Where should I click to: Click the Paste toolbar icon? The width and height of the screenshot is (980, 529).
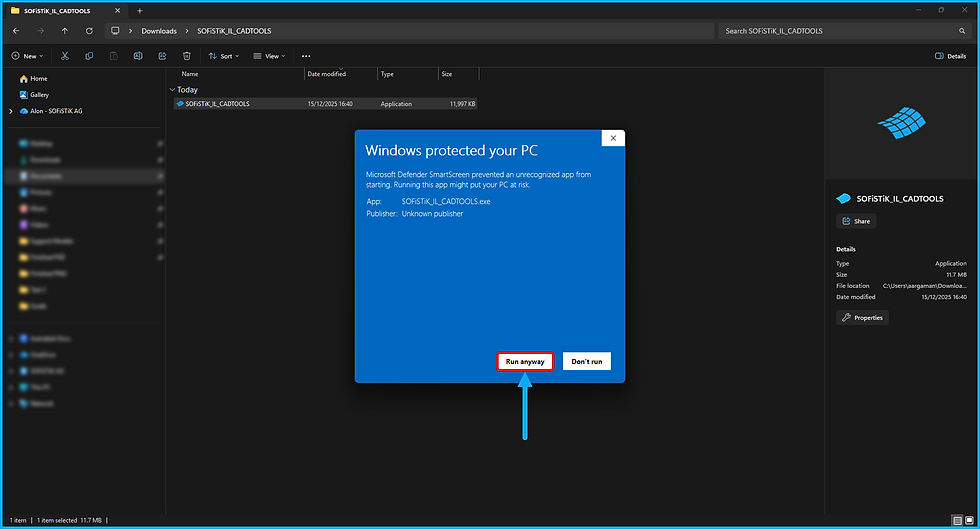(x=114, y=56)
